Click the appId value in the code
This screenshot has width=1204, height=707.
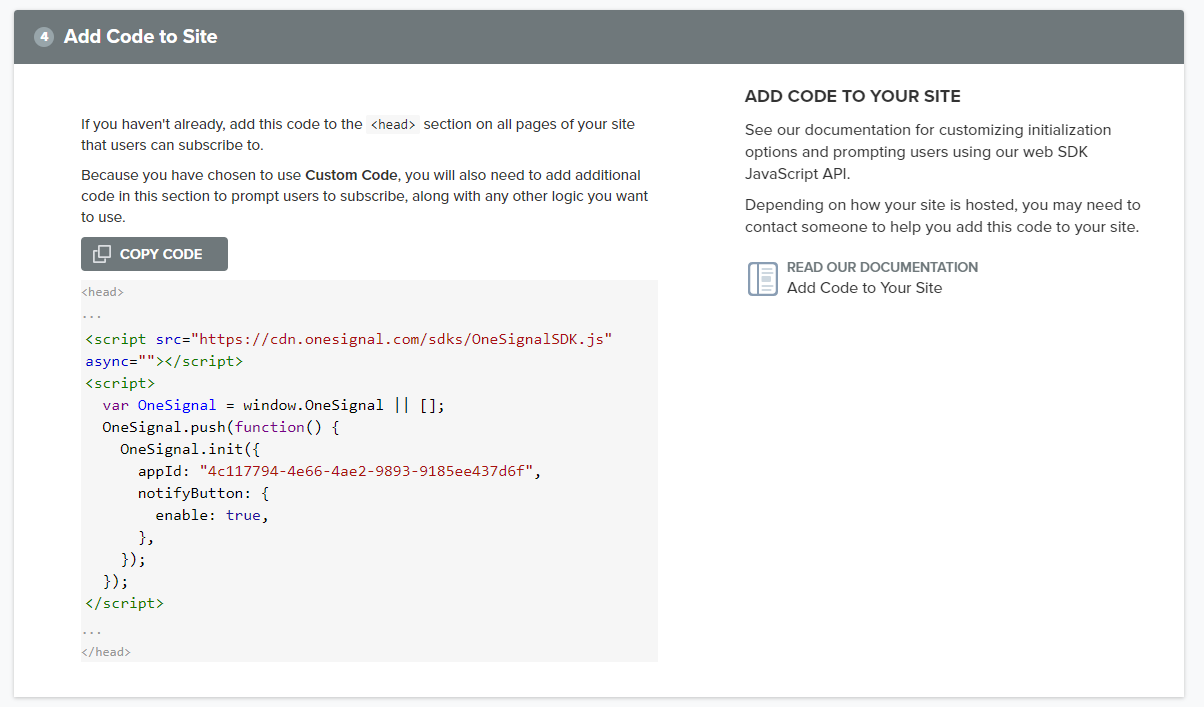(369, 471)
